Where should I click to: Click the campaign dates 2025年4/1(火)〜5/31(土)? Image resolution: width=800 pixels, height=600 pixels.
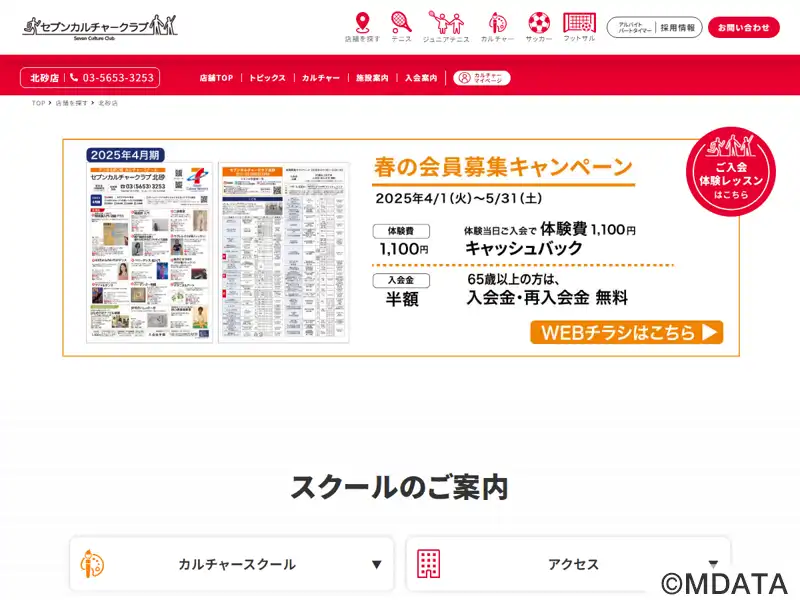pos(459,198)
